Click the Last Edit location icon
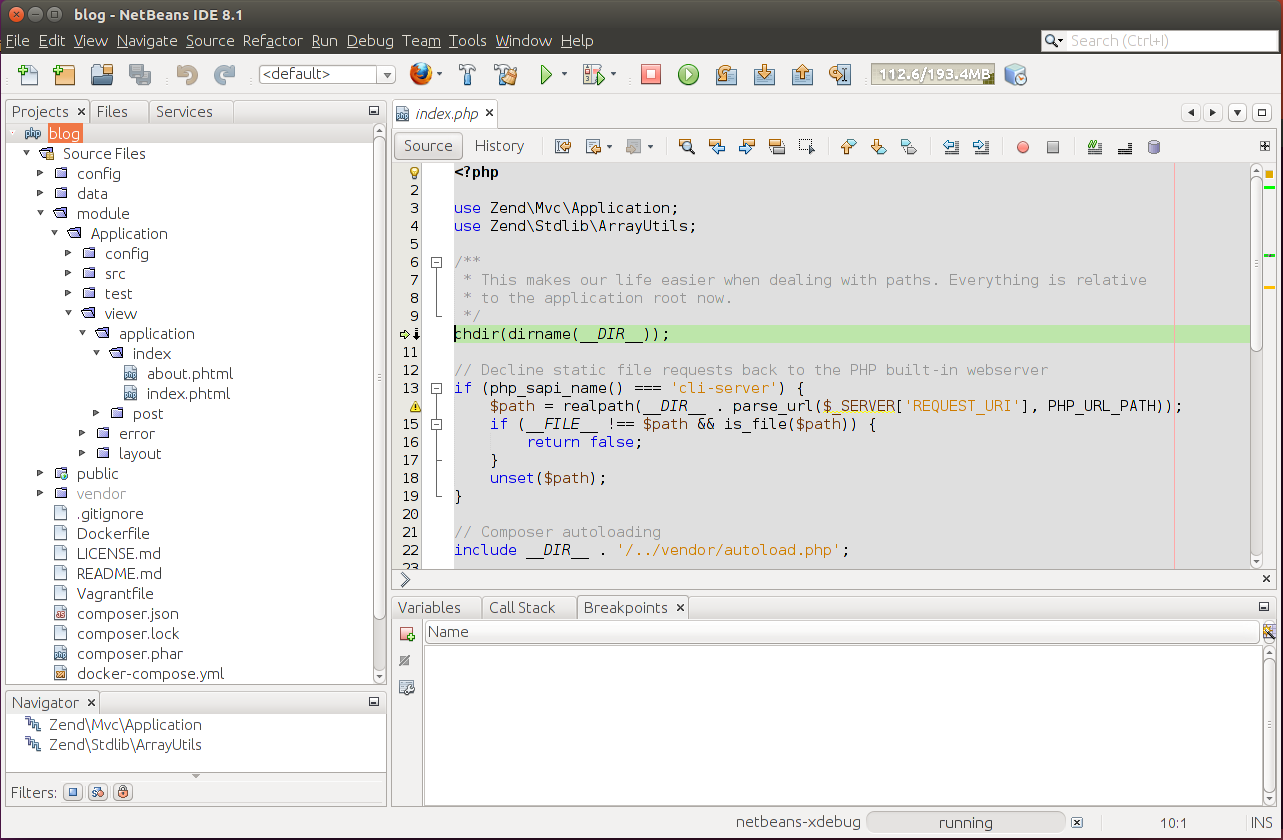 pos(563,146)
